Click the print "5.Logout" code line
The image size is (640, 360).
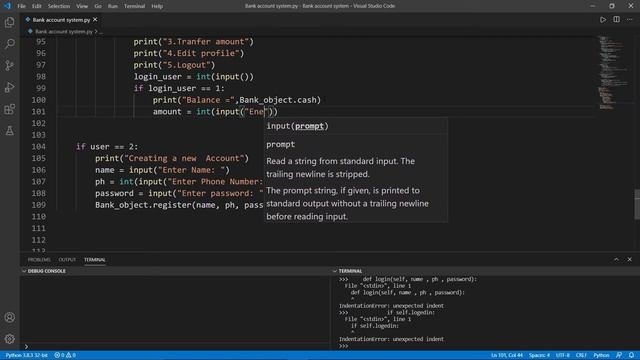174,65
